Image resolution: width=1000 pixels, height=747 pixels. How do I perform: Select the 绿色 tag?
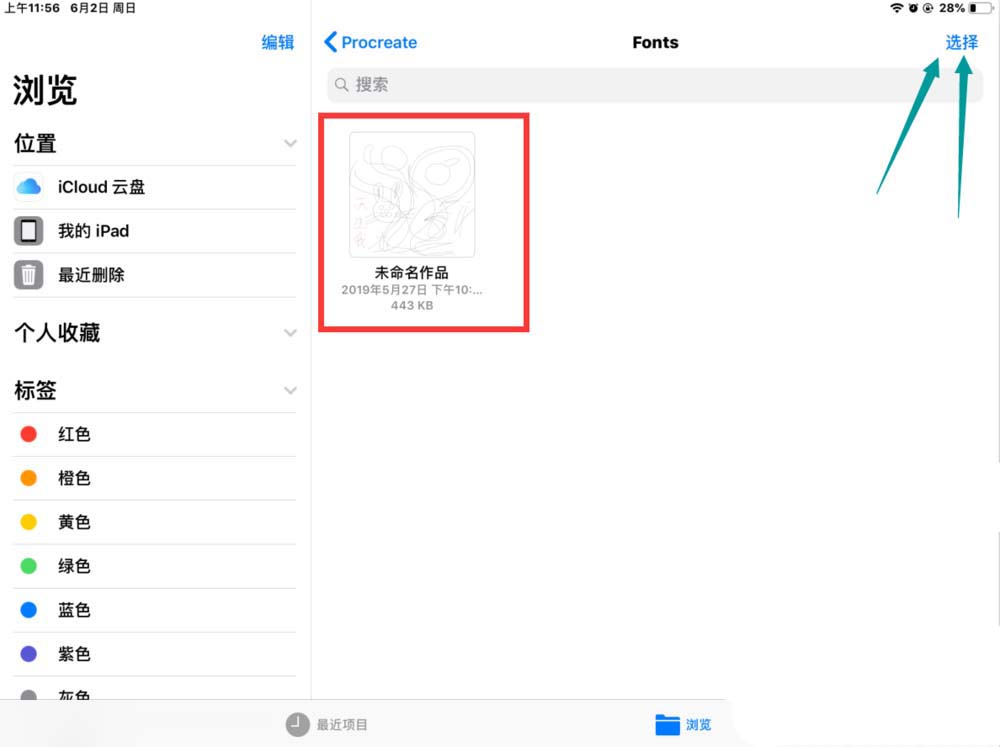[x=74, y=566]
